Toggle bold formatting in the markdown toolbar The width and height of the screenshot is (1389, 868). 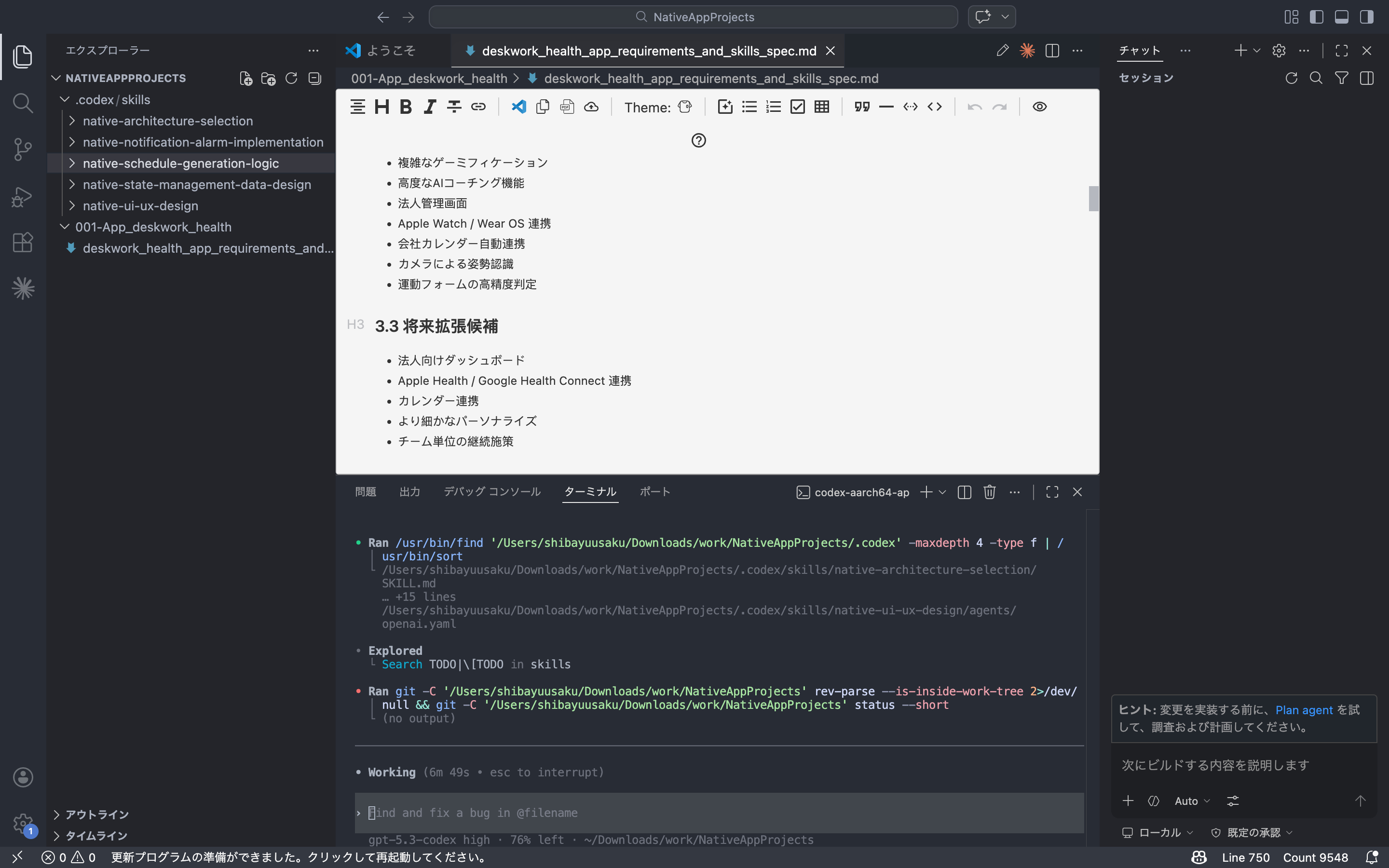tap(405, 107)
